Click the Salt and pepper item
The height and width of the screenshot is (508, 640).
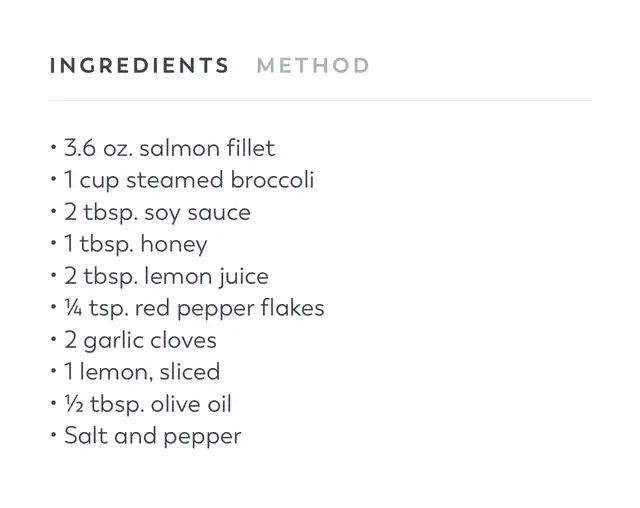pyautogui.click(x=152, y=436)
